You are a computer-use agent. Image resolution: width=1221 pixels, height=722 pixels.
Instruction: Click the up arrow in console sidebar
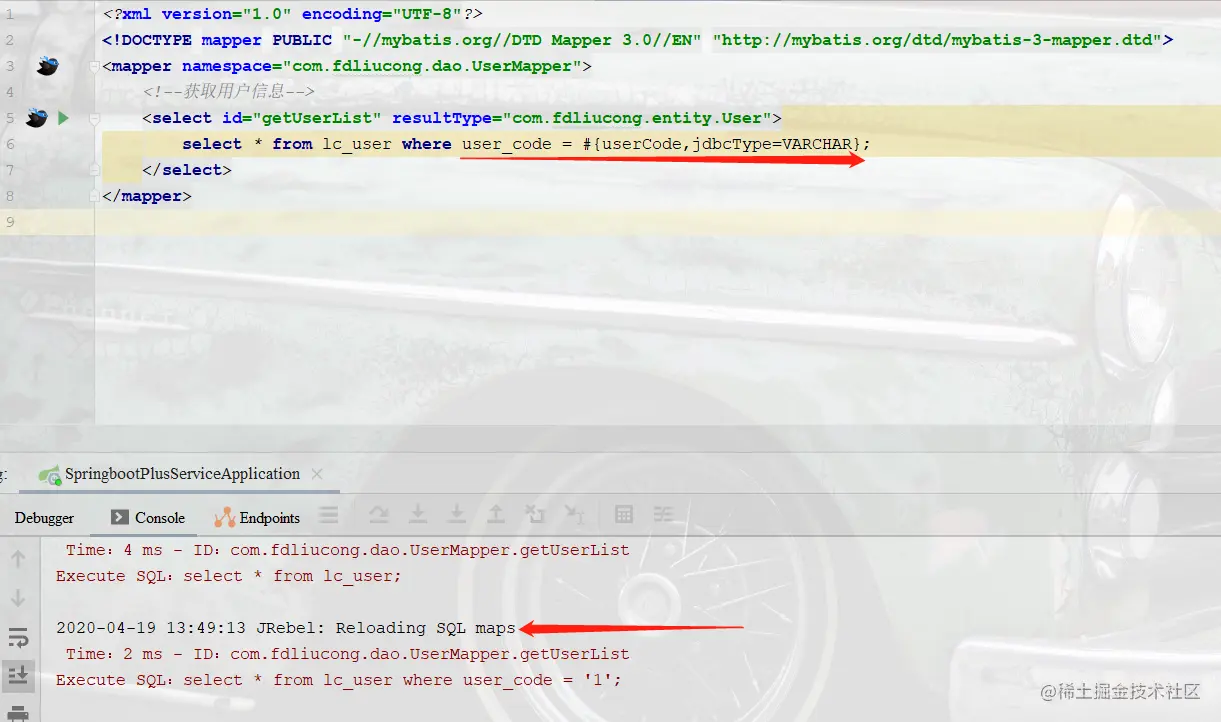point(18,560)
